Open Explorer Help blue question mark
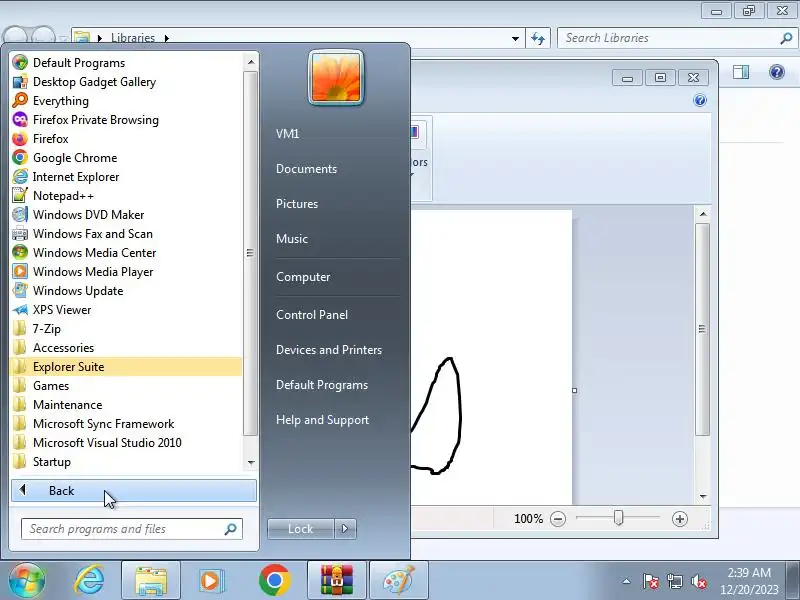This screenshot has height=600, width=800. click(x=777, y=72)
